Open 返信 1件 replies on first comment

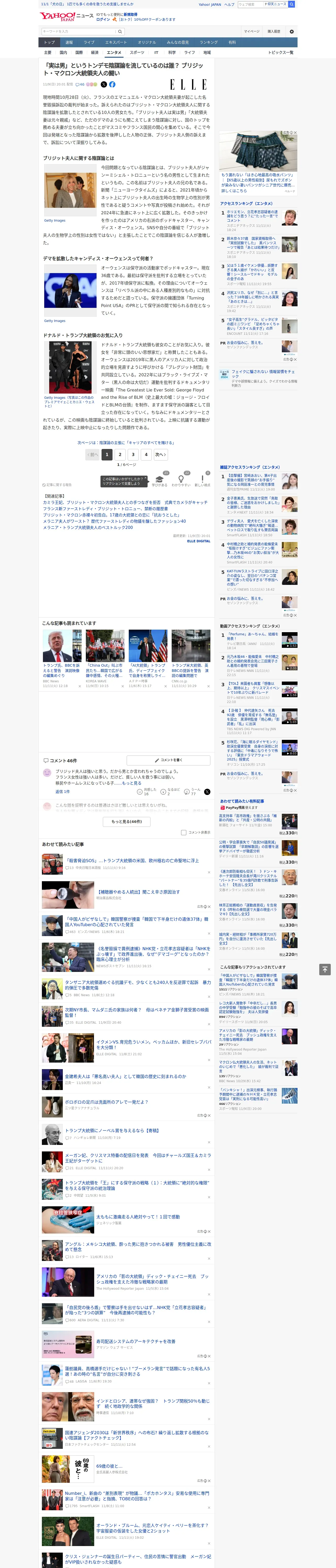(x=62, y=791)
